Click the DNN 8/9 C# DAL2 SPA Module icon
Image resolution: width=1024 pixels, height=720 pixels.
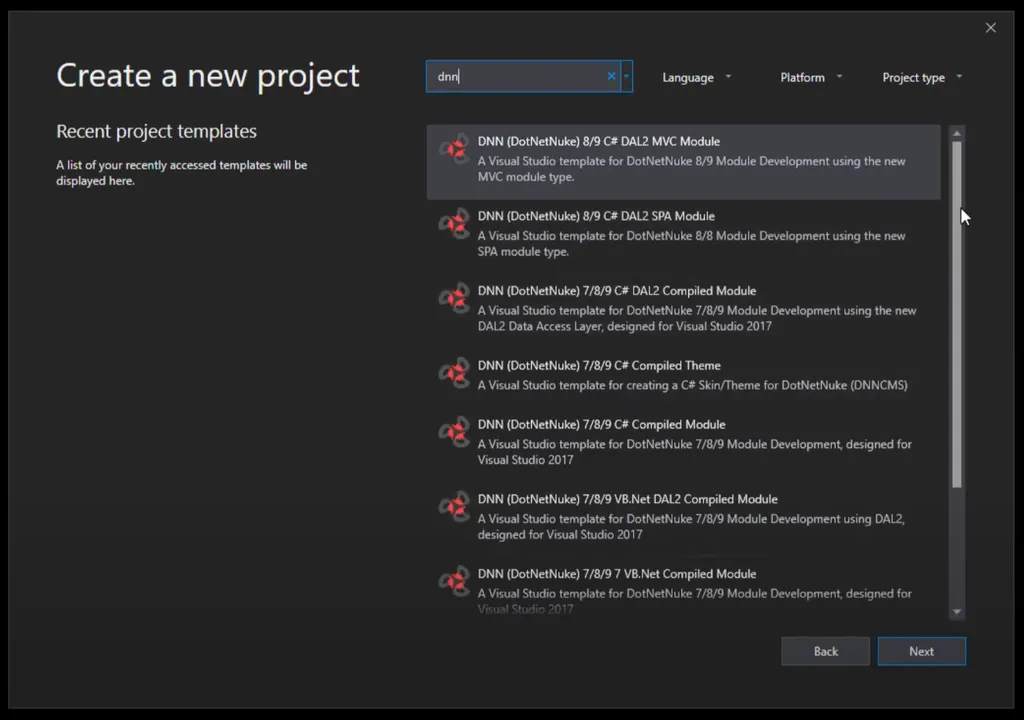pos(454,224)
